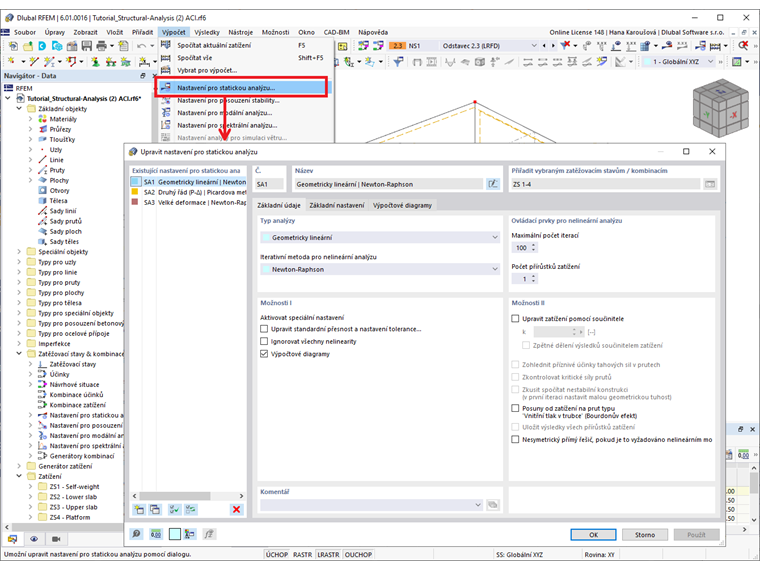Click the save diskette icon

click(87, 46)
